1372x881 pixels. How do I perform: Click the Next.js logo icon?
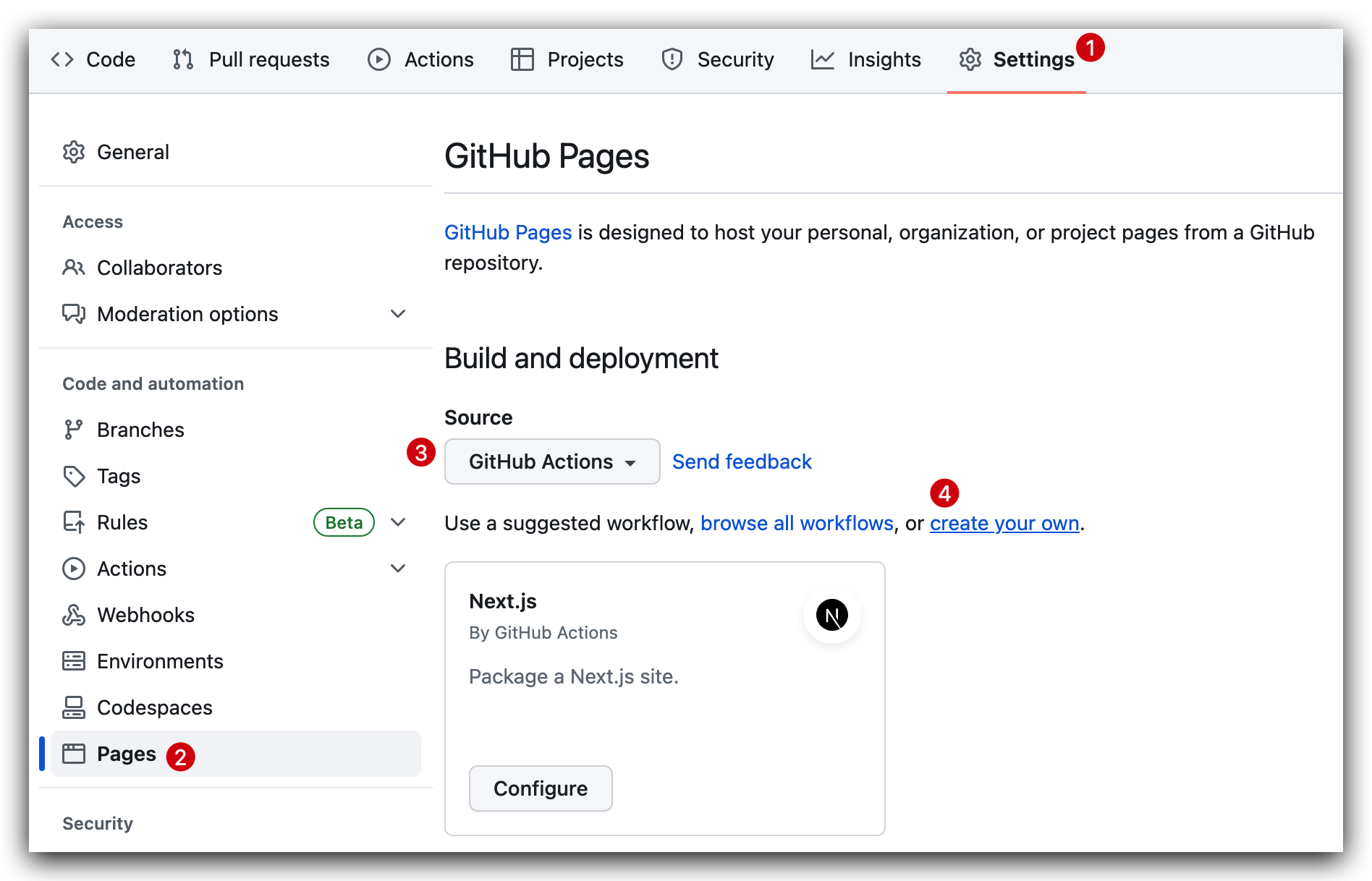(831, 615)
